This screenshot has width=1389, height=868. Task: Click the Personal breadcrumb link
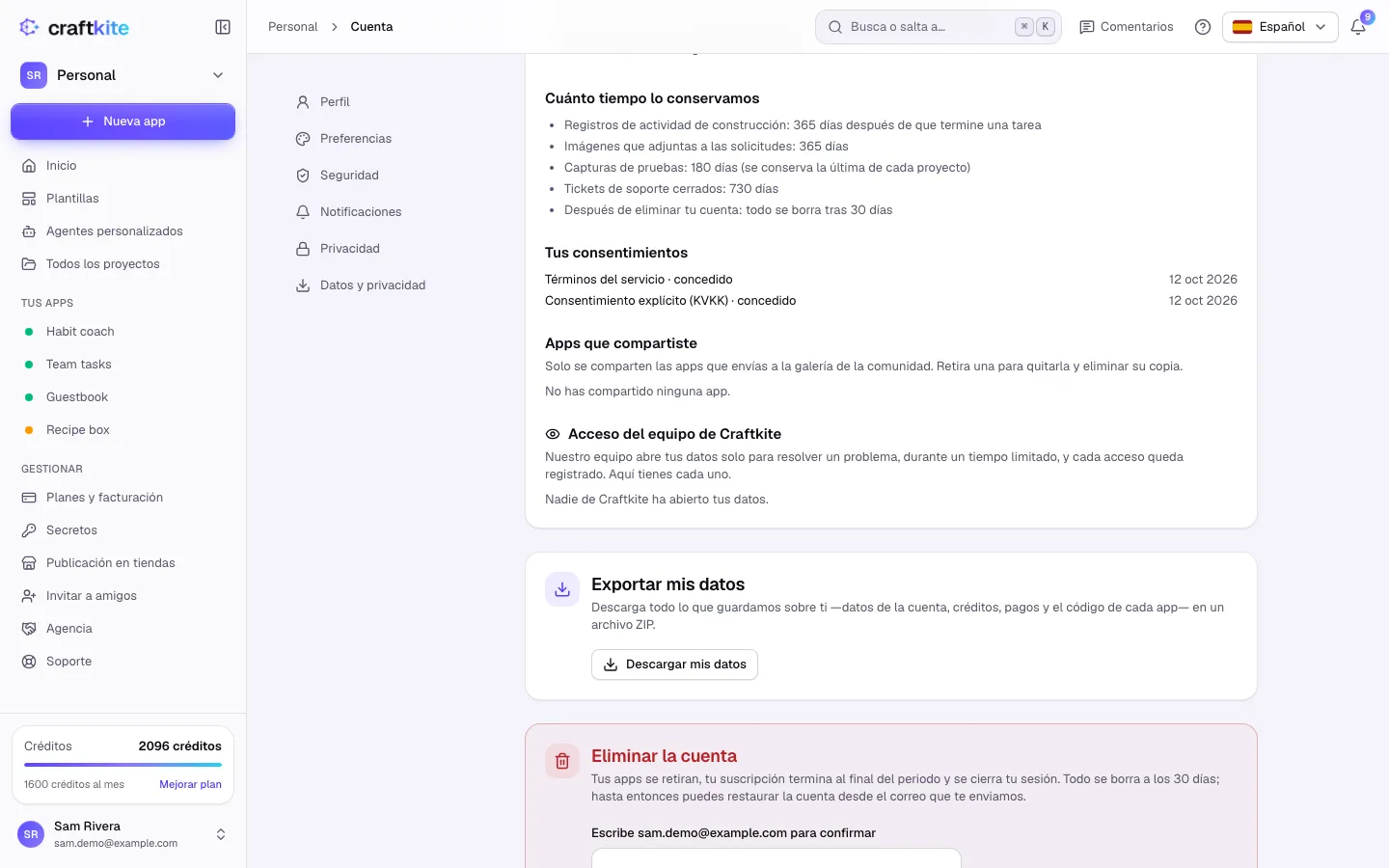pyautogui.click(x=292, y=27)
